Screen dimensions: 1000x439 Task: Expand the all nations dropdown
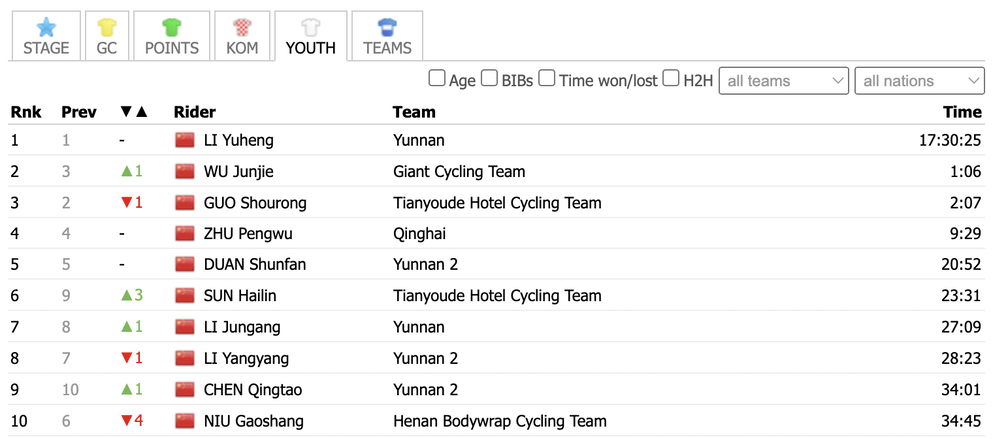tap(920, 81)
